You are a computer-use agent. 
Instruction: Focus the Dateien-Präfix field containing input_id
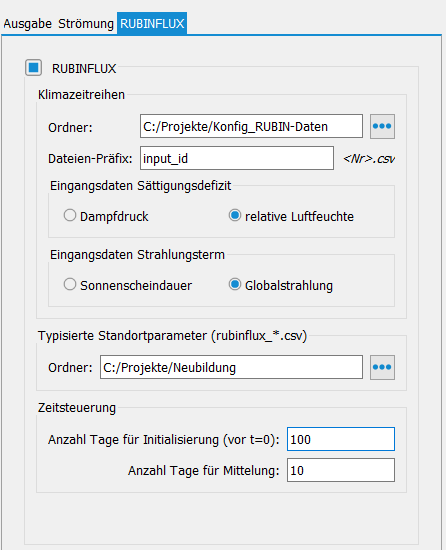[x=237, y=158]
